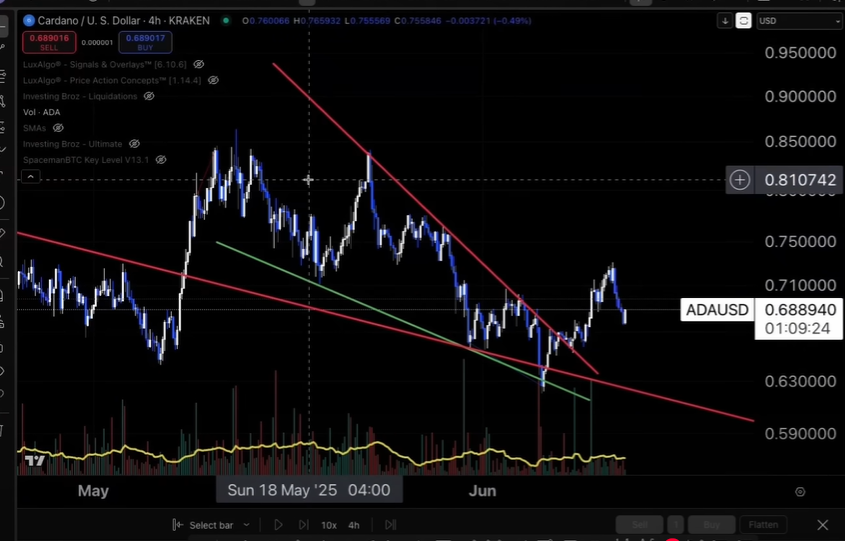845x541 pixels.
Task: Change the 10x replay speed
Action: coord(329,525)
